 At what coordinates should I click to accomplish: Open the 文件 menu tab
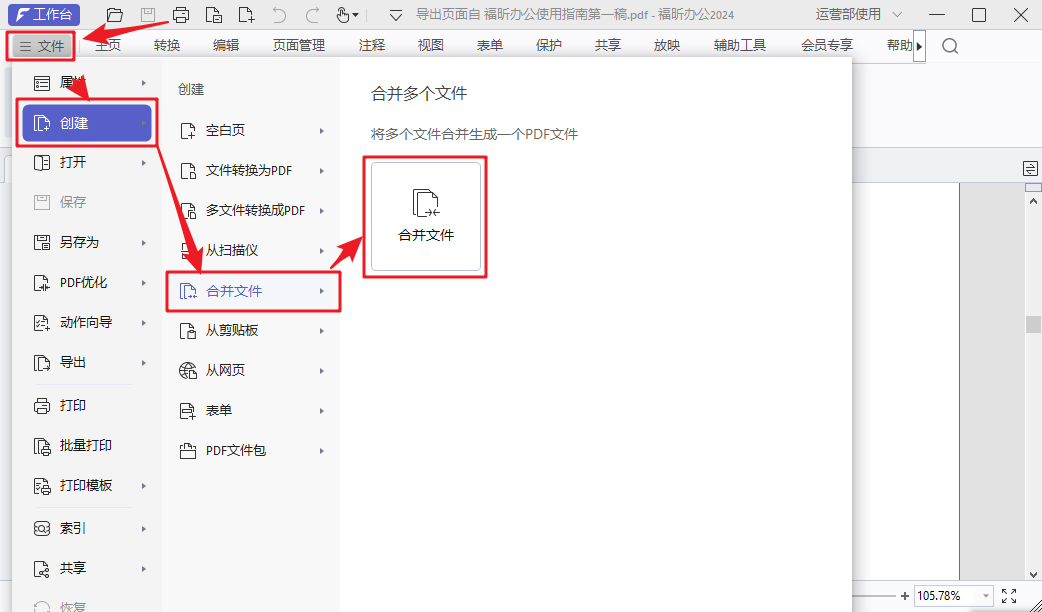(x=41, y=46)
